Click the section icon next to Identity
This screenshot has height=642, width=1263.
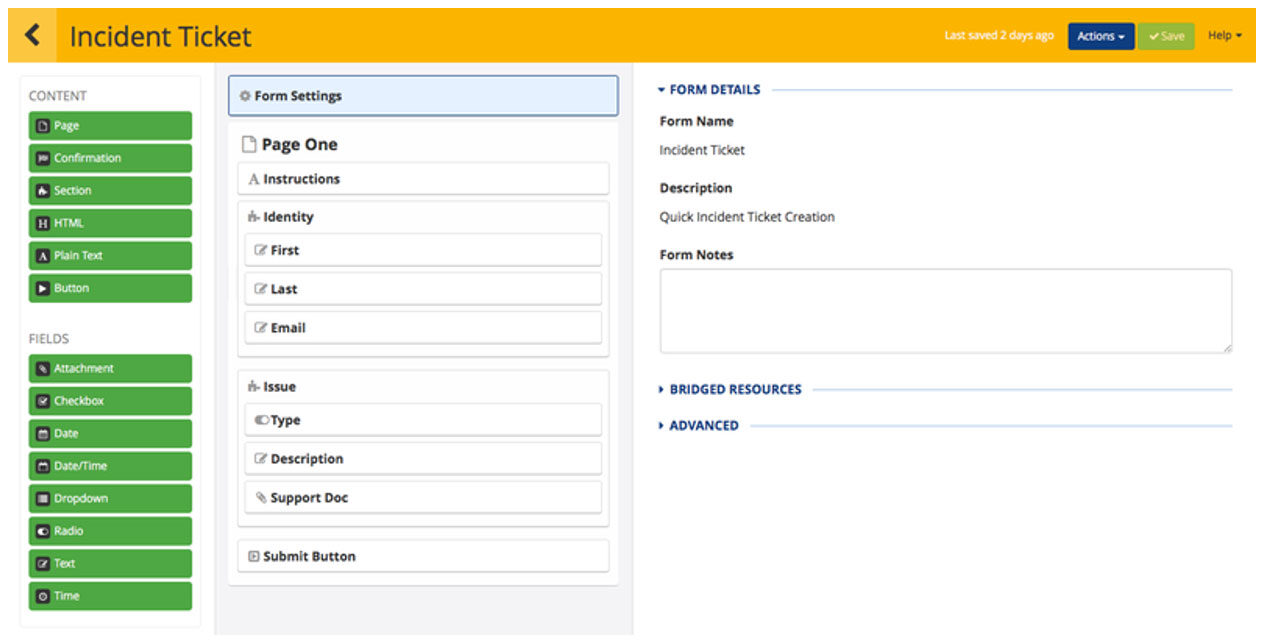(253, 217)
